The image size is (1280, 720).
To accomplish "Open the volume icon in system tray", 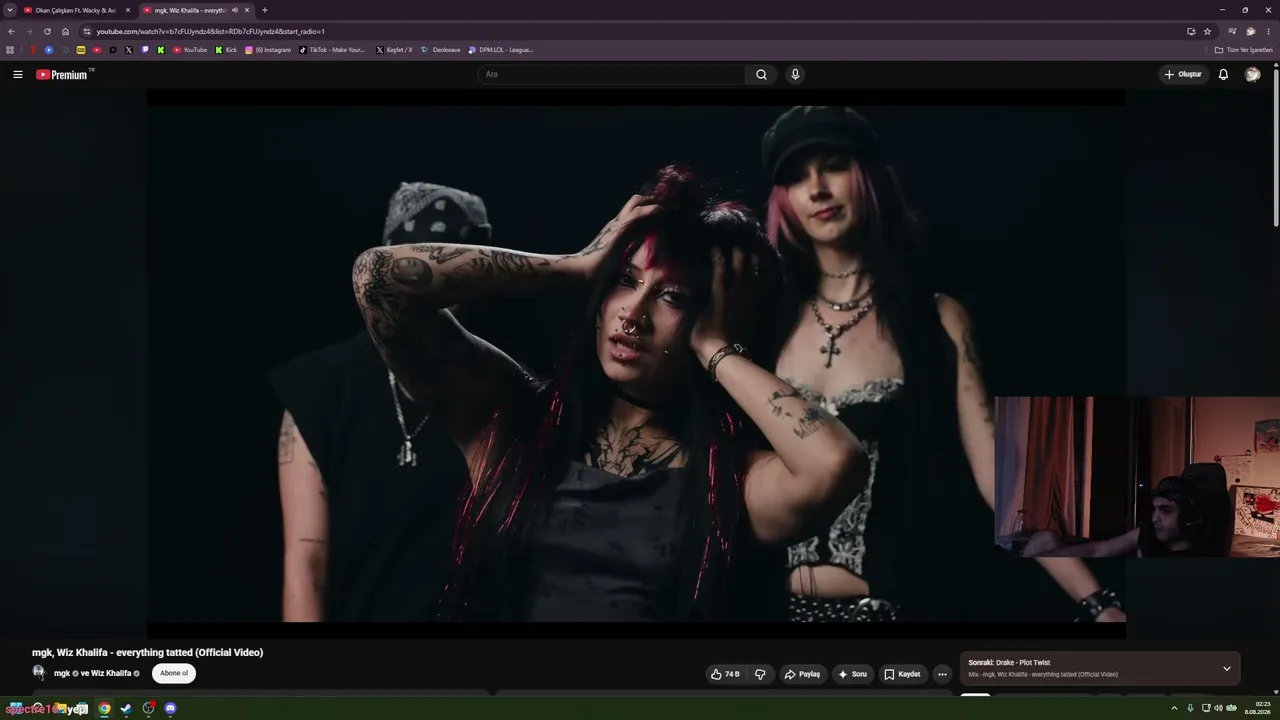I will point(1218,708).
